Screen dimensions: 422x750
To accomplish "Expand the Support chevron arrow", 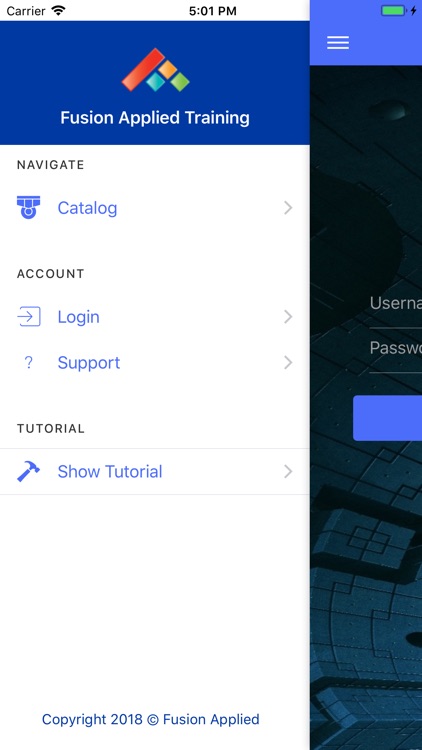I will pyautogui.click(x=288, y=363).
